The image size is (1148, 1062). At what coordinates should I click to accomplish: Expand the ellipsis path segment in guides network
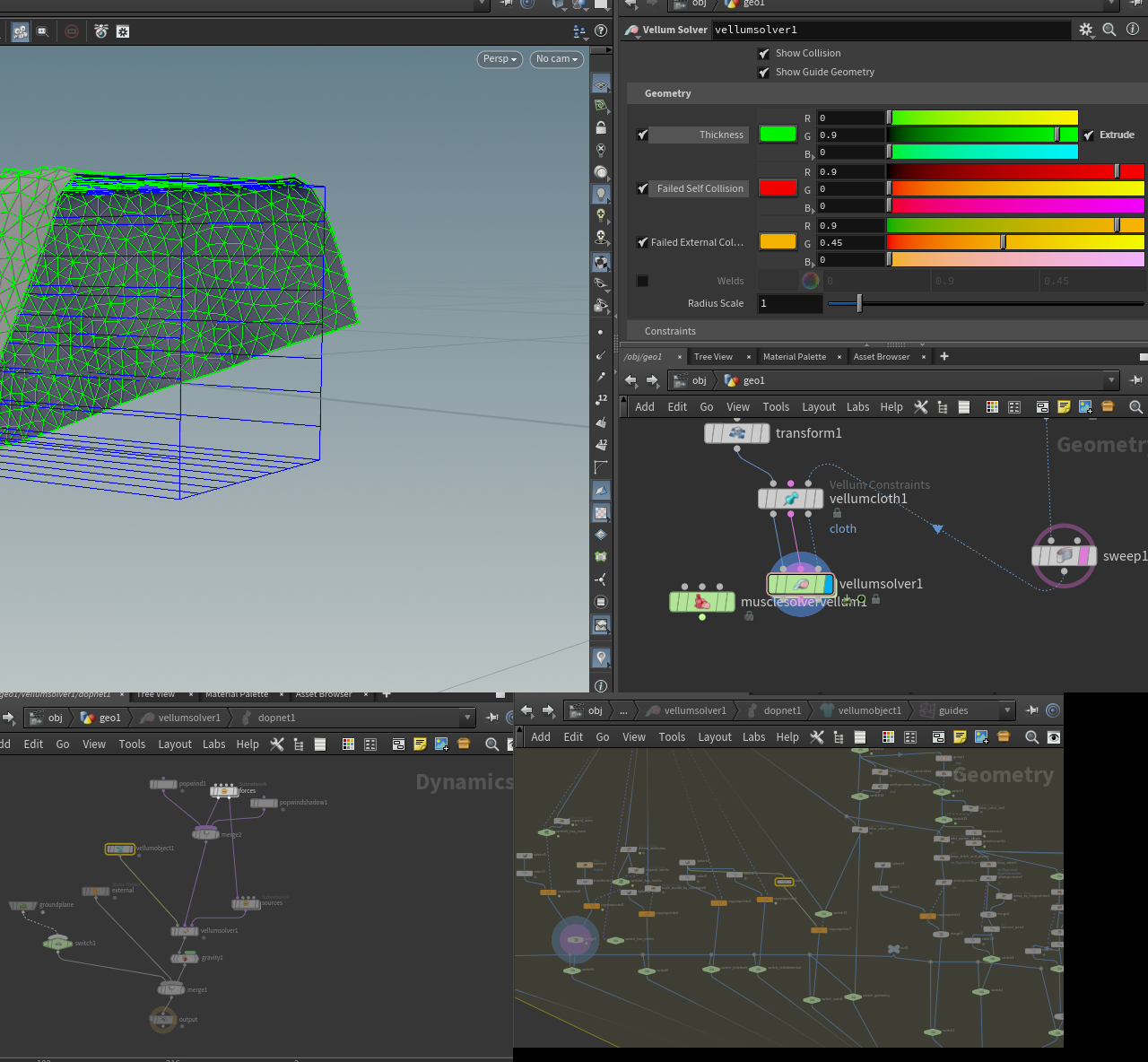623,710
